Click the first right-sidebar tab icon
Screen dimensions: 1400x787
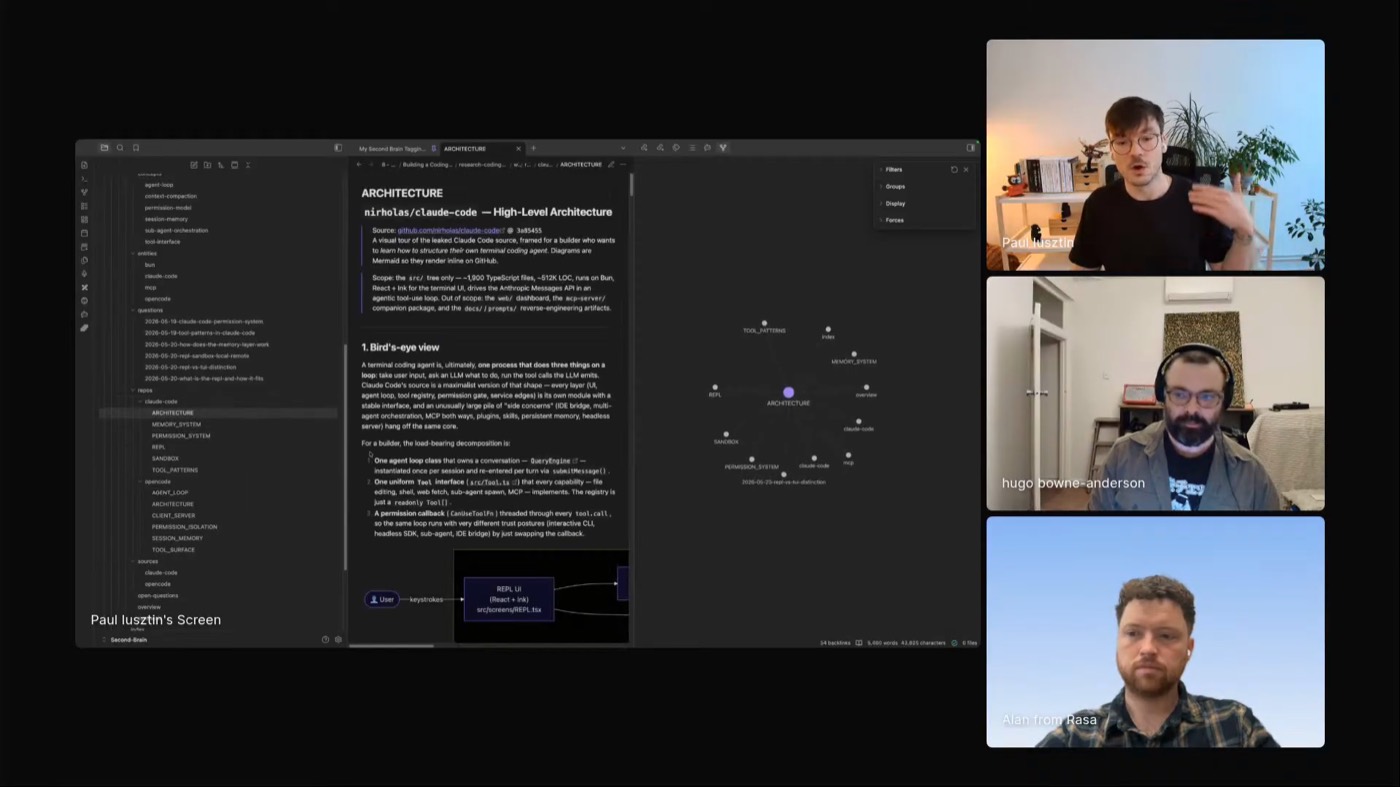[x=644, y=148]
